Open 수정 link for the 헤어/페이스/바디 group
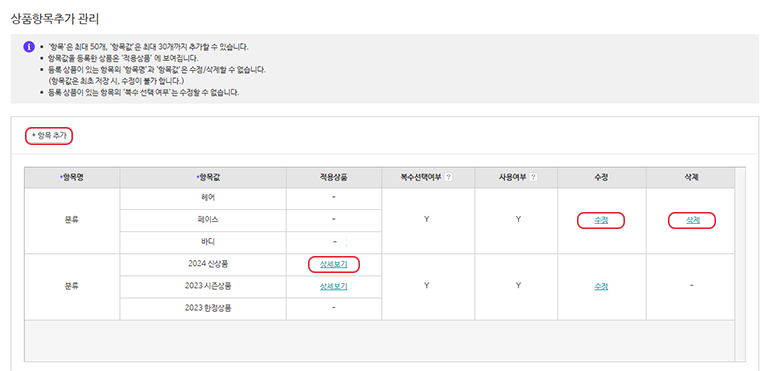 click(x=601, y=221)
